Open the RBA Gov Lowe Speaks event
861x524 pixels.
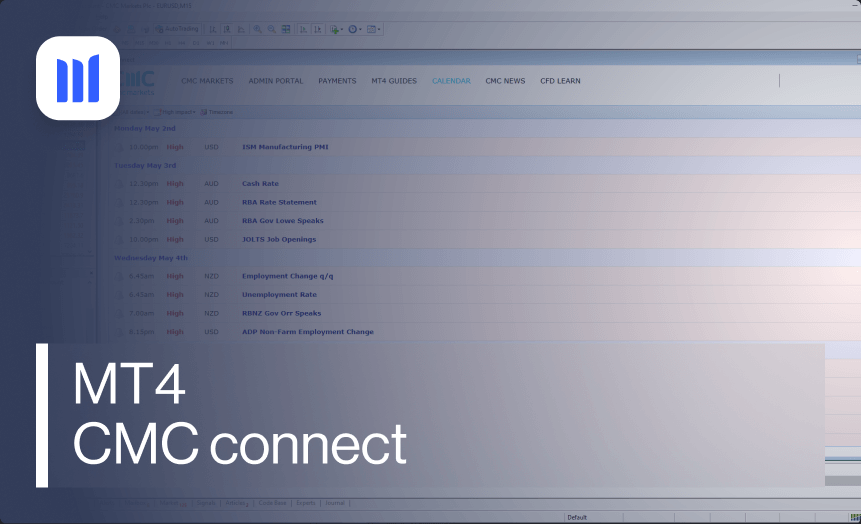(283, 221)
